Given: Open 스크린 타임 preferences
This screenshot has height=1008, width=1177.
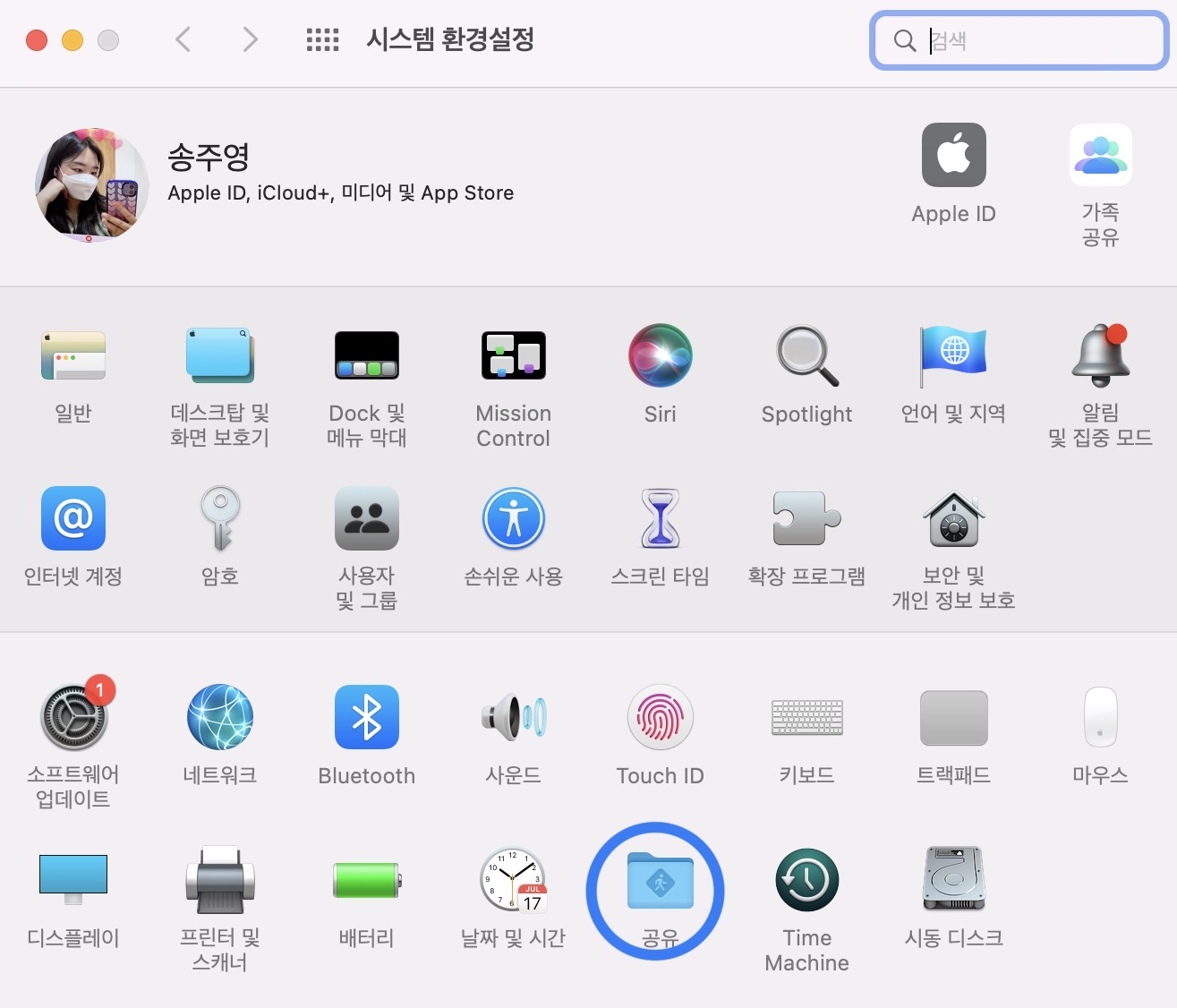Looking at the screenshot, I should coord(661,518).
